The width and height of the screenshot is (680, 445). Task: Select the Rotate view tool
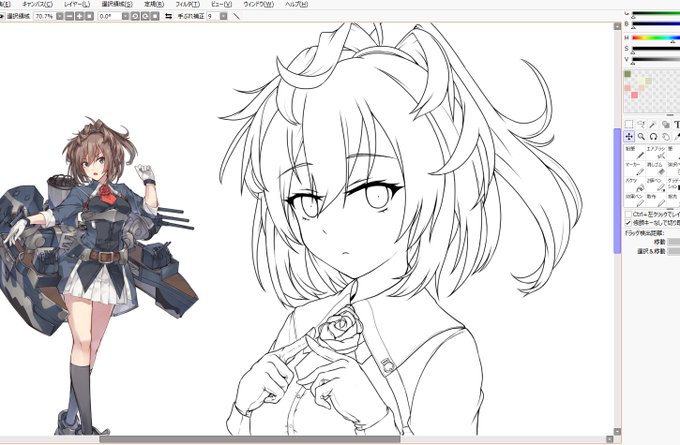coord(653,137)
